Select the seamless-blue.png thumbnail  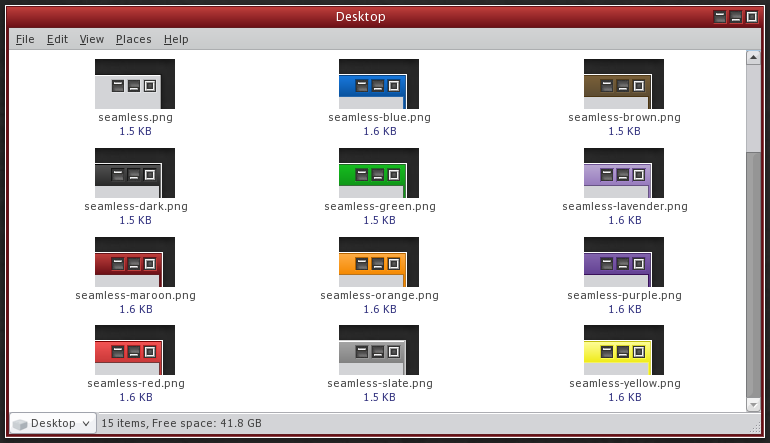coord(379,84)
